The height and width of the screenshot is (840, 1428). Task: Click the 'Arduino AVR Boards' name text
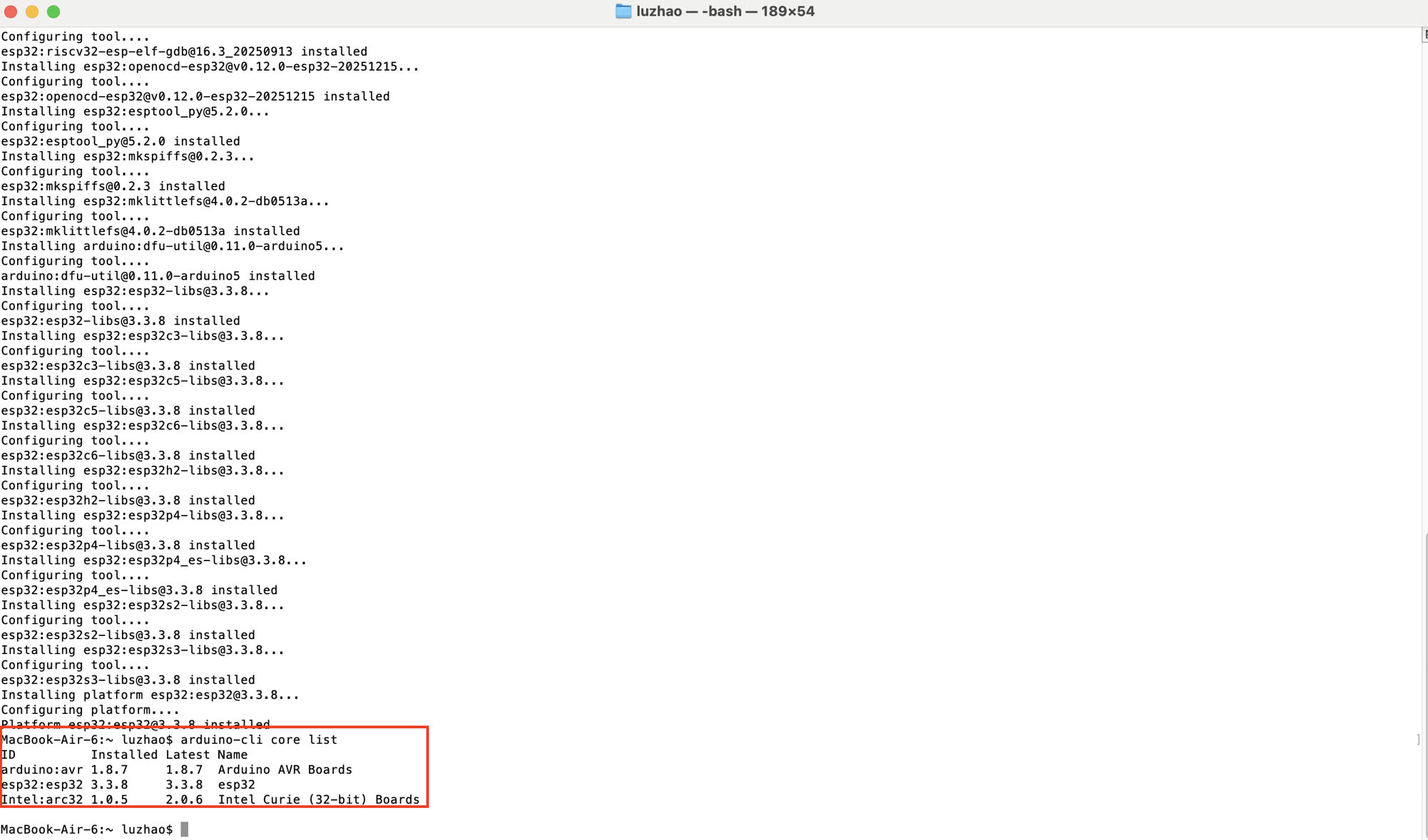pos(285,769)
